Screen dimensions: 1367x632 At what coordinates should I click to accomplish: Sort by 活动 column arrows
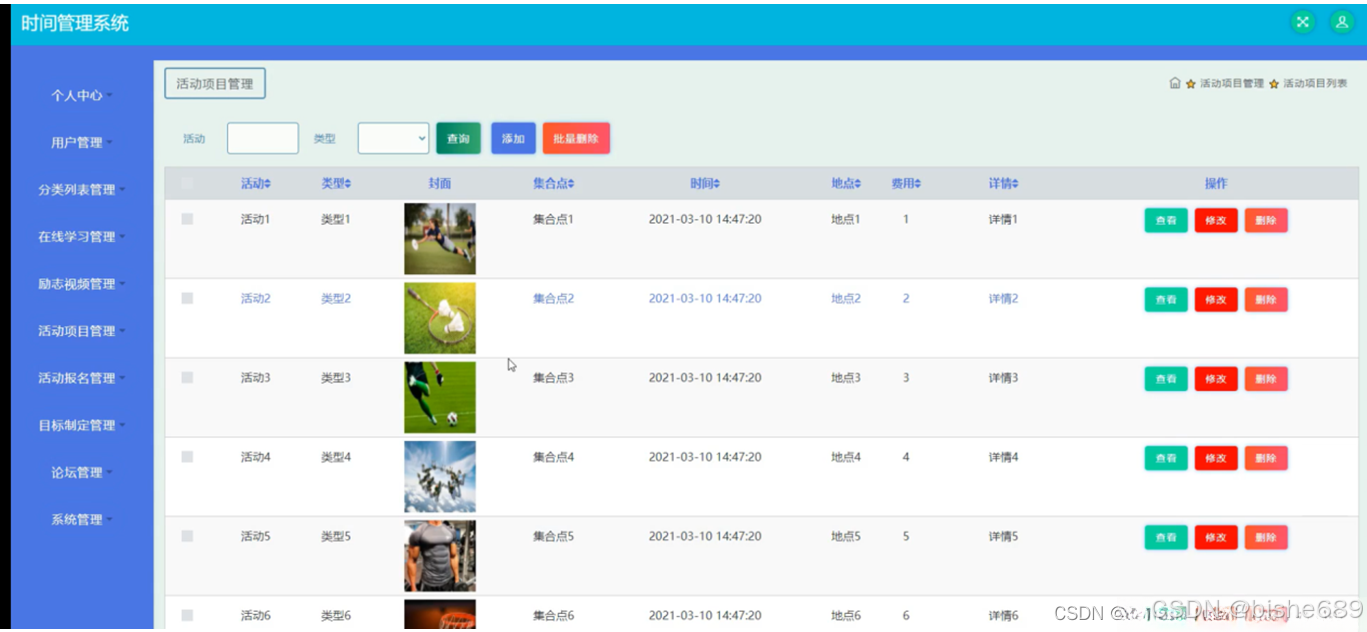[267, 184]
